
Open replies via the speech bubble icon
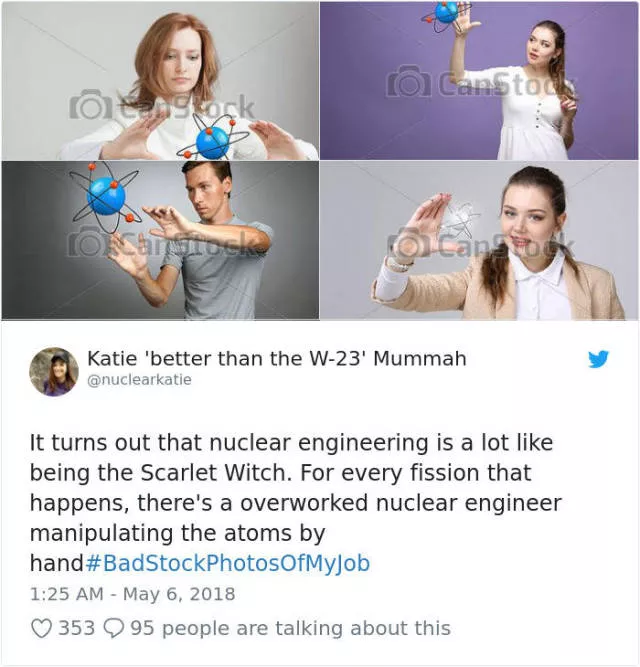pyautogui.click(x=114, y=628)
